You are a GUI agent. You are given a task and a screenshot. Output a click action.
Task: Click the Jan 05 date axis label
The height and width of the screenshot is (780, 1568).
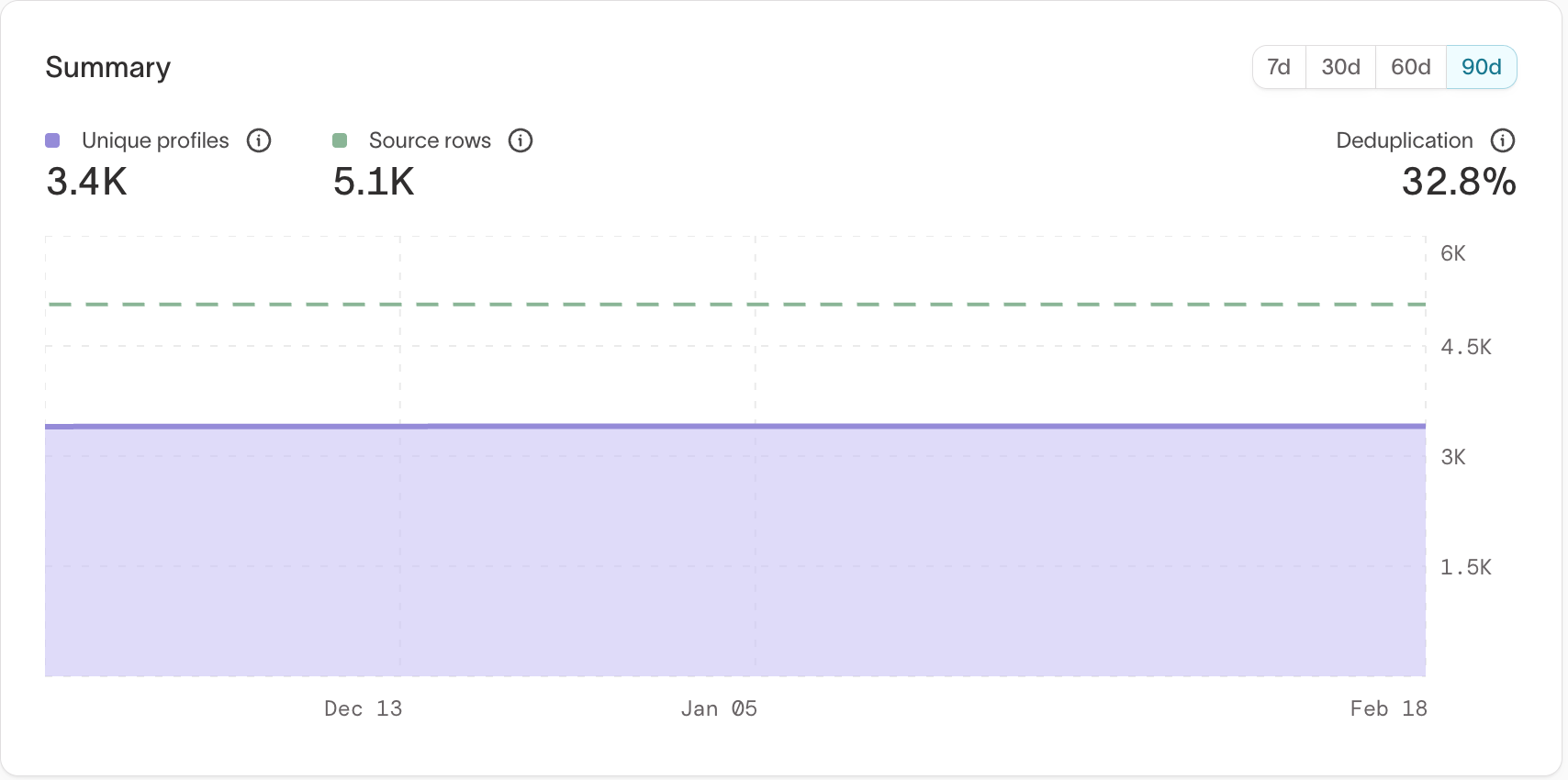pos(719,708)
